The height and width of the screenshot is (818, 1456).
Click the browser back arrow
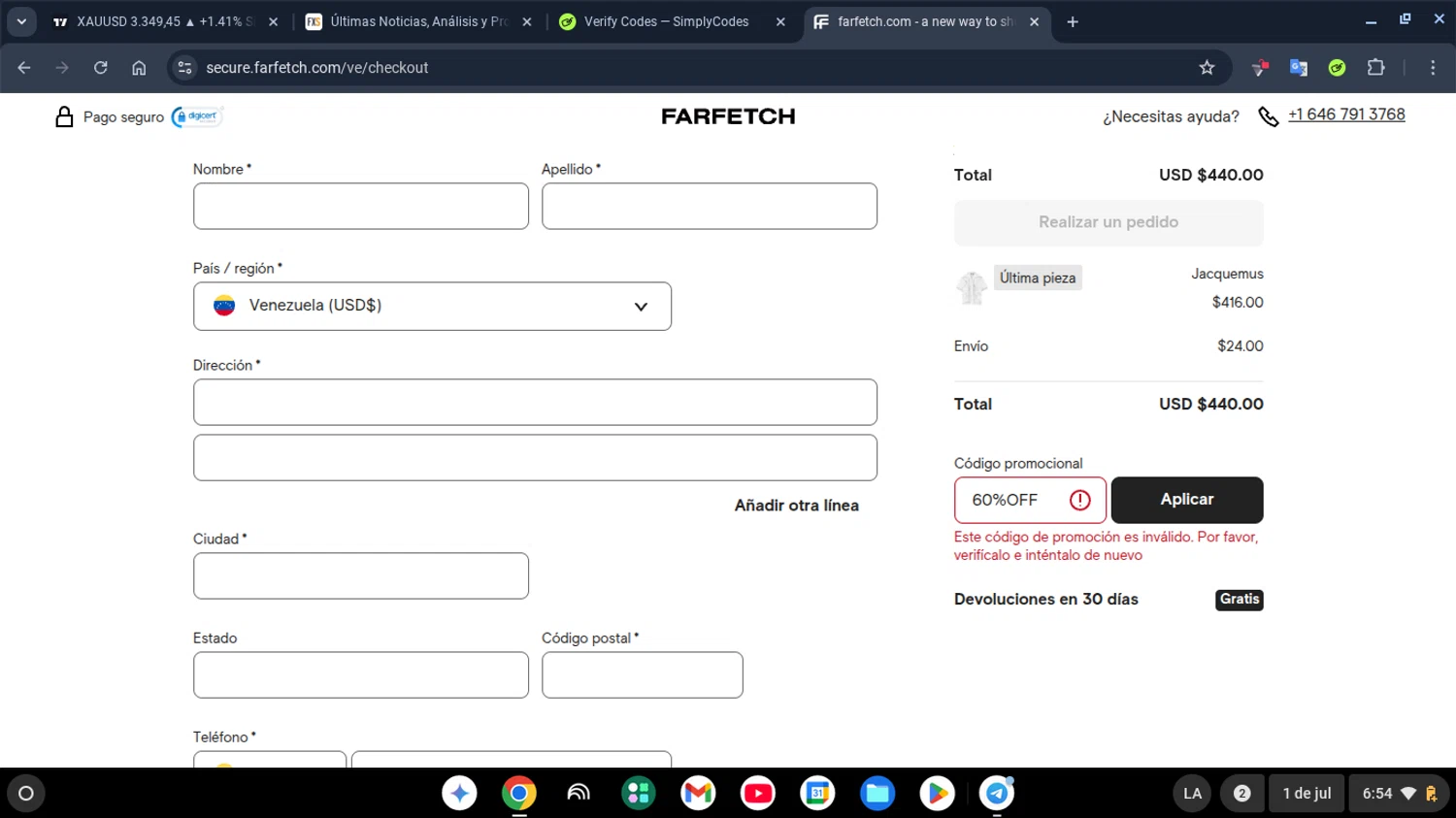point(24,68)
